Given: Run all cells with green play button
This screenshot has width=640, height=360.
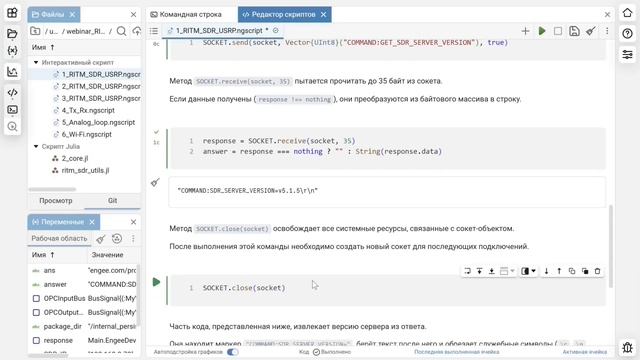Looking at the screenshot, I should pyautogui.click(x=542, y=31).
